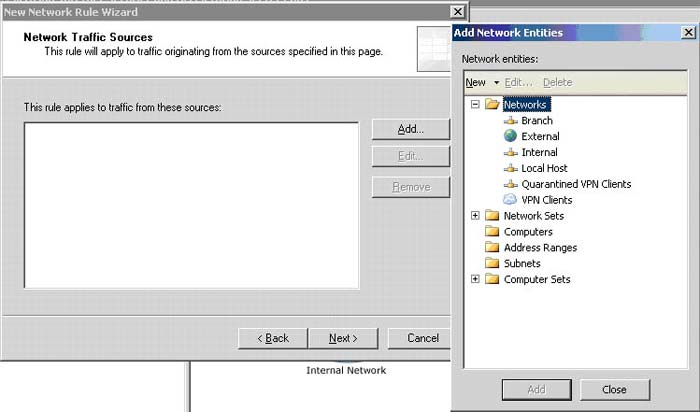Select the Subnets folder label

pos(522,263)
